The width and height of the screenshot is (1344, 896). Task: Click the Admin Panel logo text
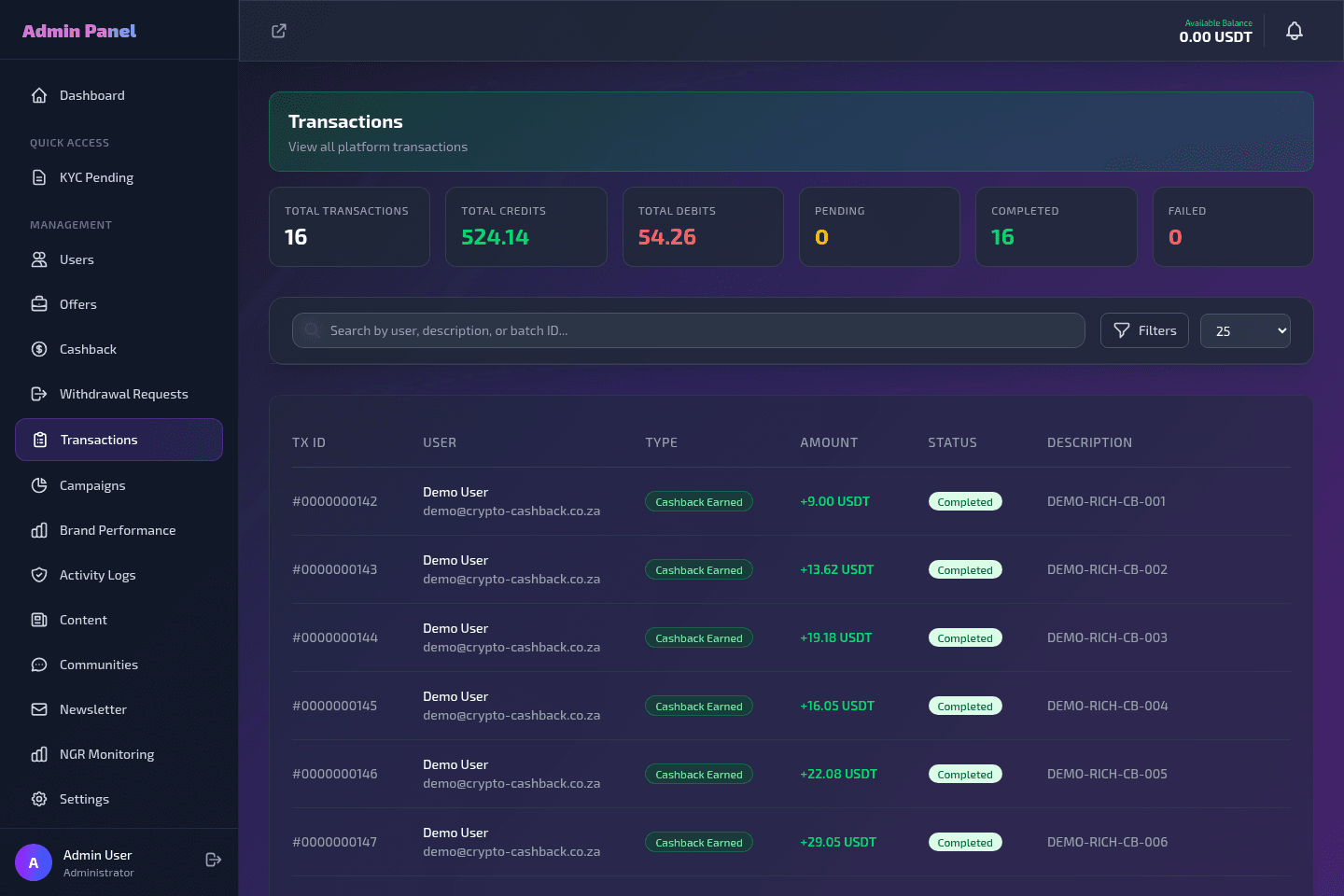[x=79, y=31]
